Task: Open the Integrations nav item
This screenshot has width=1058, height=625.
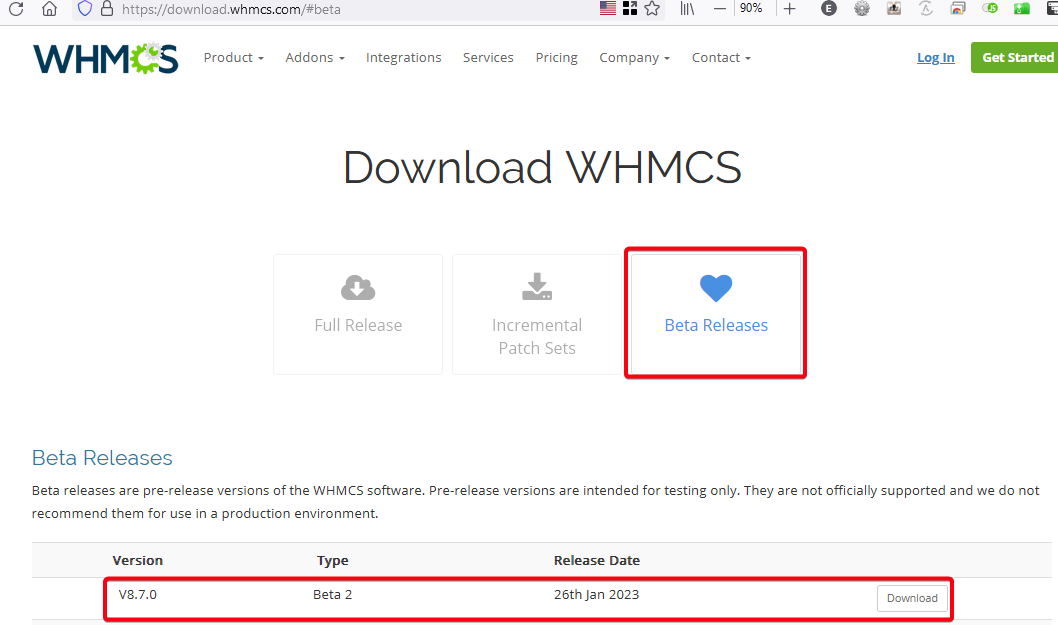Action: coord(403,58)
